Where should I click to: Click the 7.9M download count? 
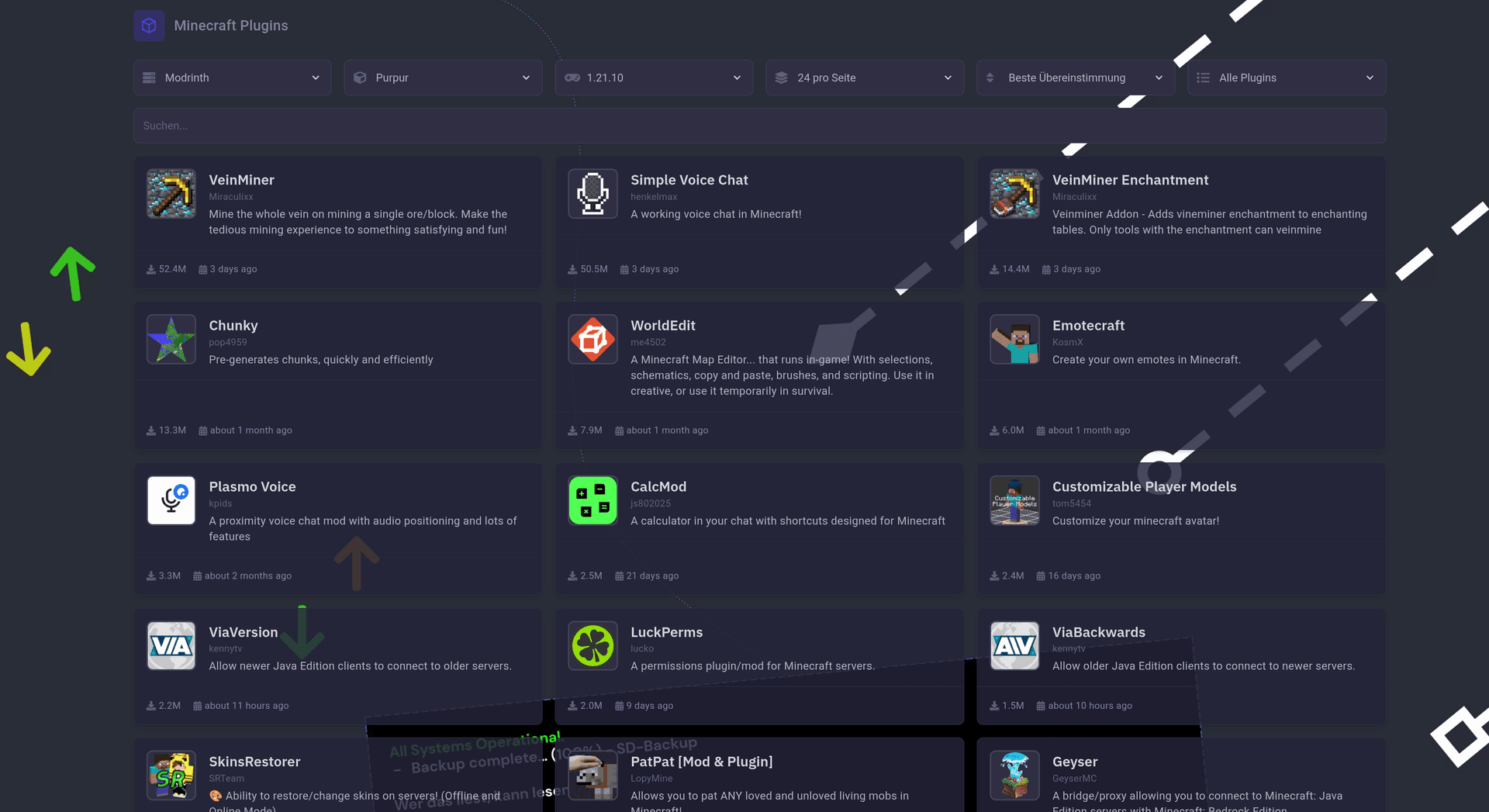pyautogui.click(x=591, y=430)
